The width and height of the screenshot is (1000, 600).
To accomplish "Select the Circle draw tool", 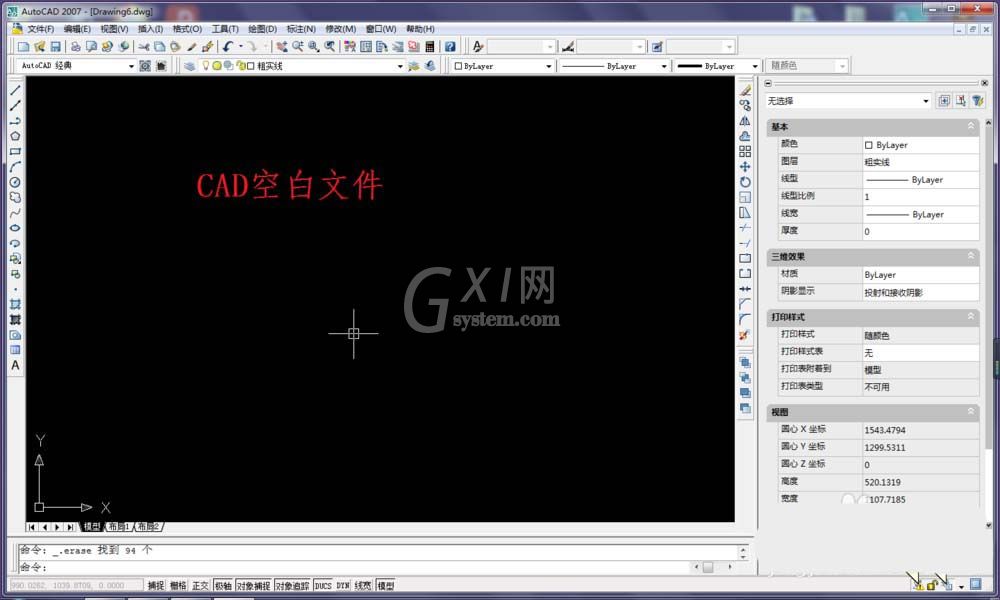I will pyautogui.click(x=15, y=182).
